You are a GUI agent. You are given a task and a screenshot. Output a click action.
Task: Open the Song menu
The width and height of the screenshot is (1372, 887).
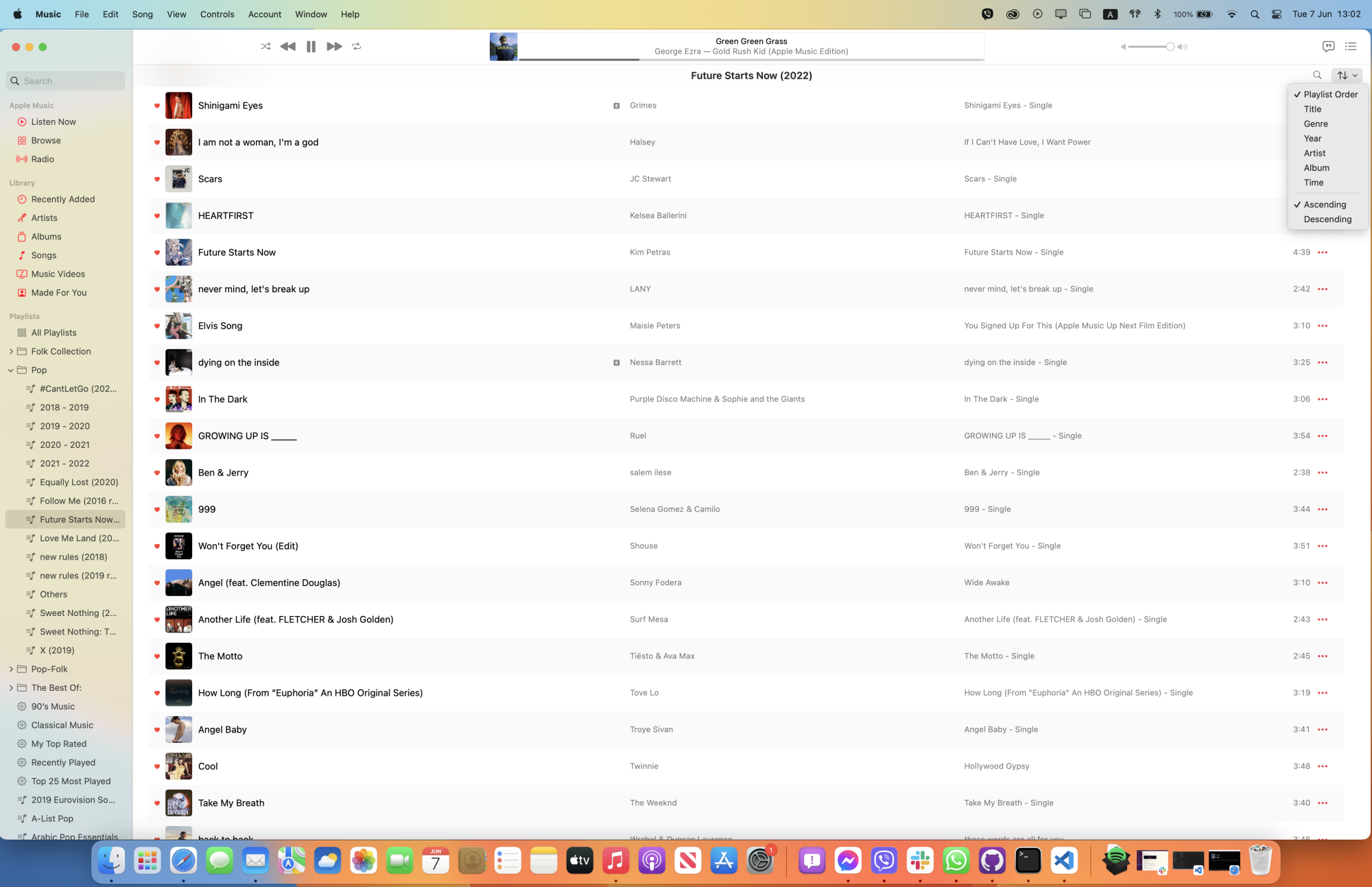tap(142, 14)
